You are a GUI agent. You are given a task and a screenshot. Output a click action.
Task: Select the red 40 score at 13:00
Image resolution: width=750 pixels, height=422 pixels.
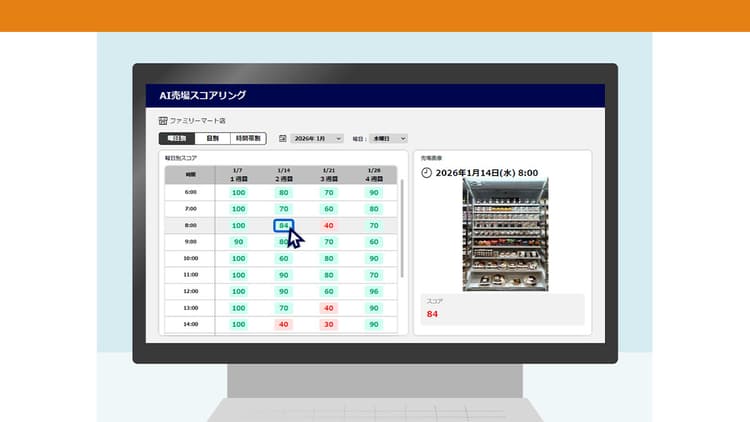coord(329,308)
